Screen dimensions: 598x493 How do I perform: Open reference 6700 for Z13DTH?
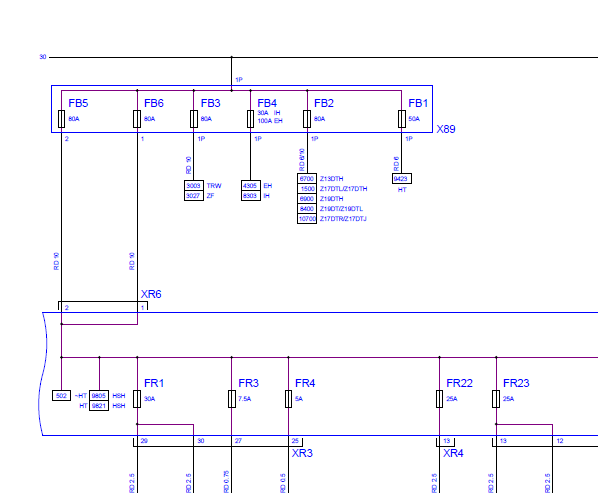tap(307, 178)
